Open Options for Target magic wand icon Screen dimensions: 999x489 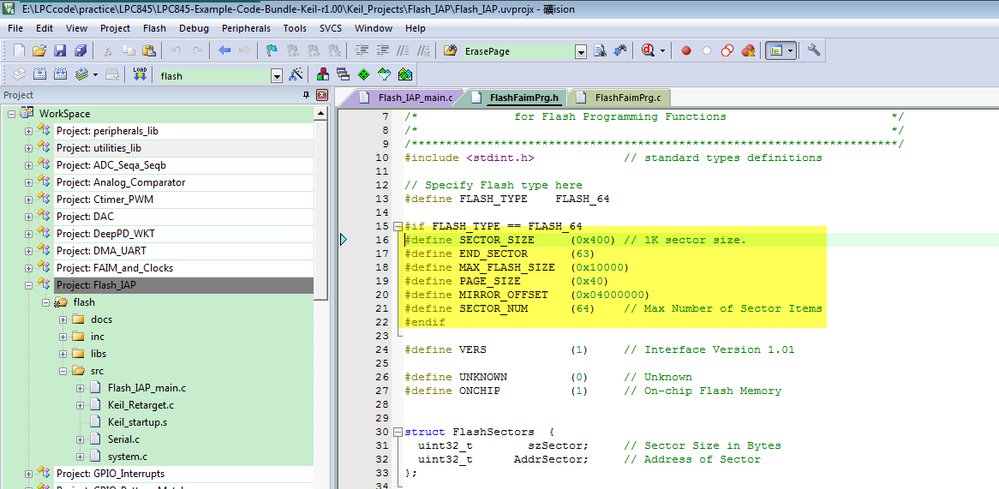[x=296, y=75]
